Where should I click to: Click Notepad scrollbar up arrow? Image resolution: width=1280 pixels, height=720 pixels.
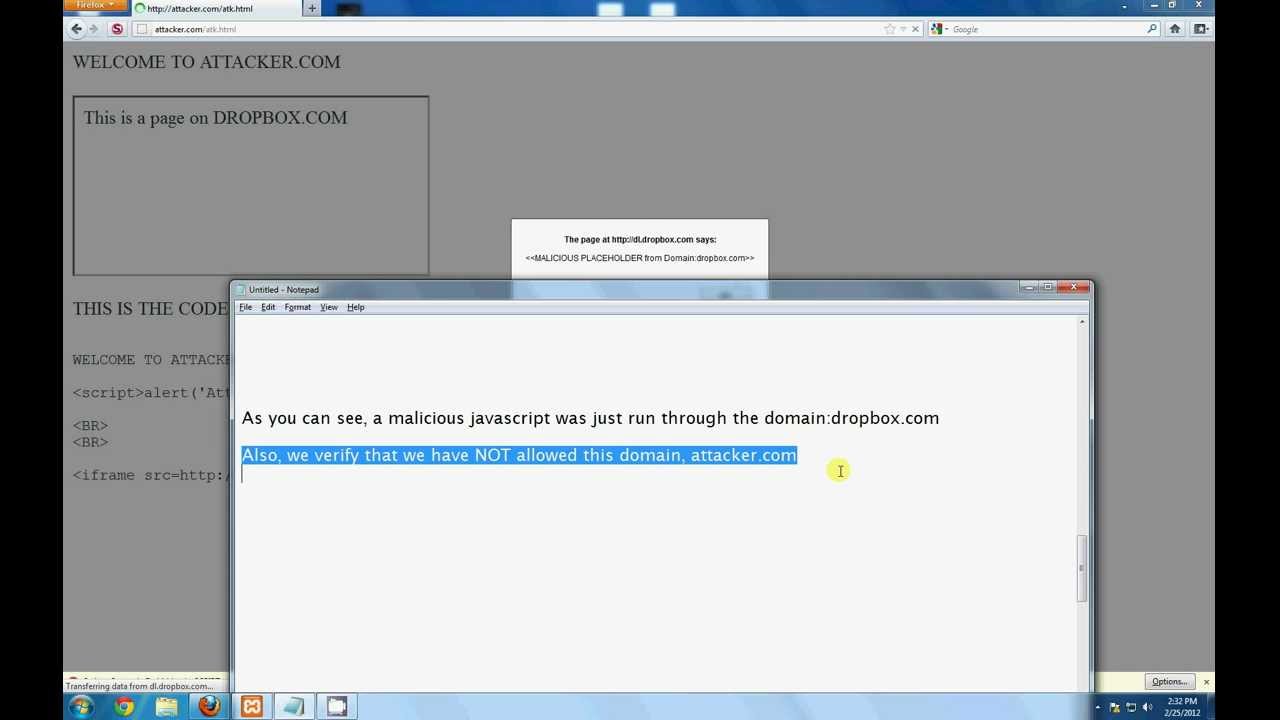point(1081,322)
